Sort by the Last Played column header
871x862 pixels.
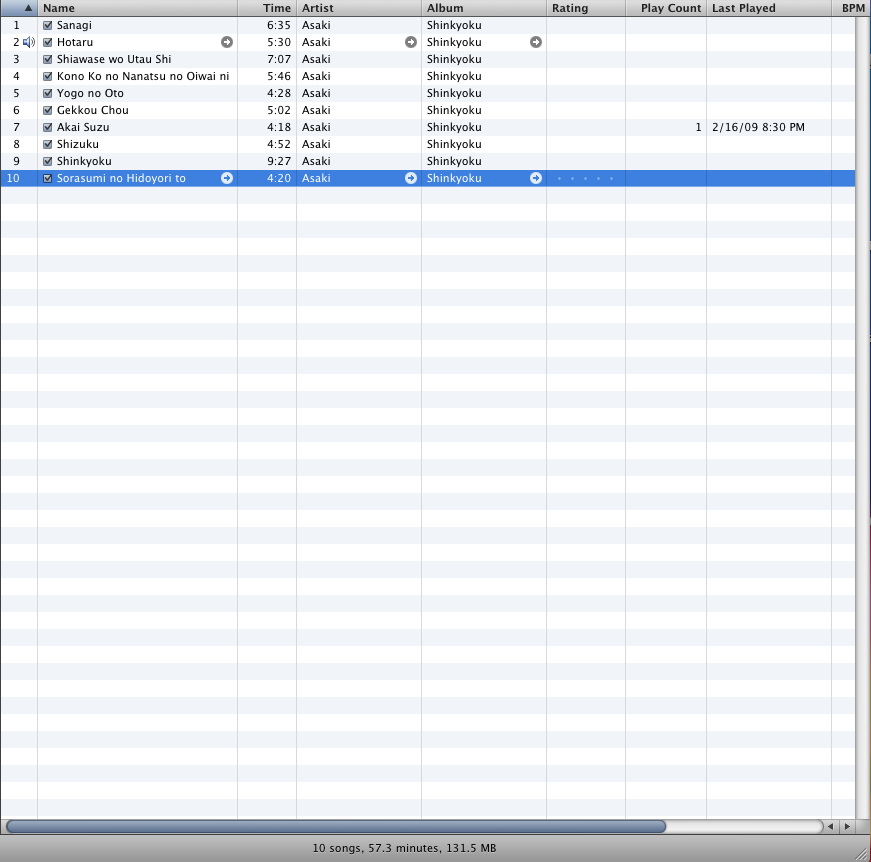click(x=769, y=8)
